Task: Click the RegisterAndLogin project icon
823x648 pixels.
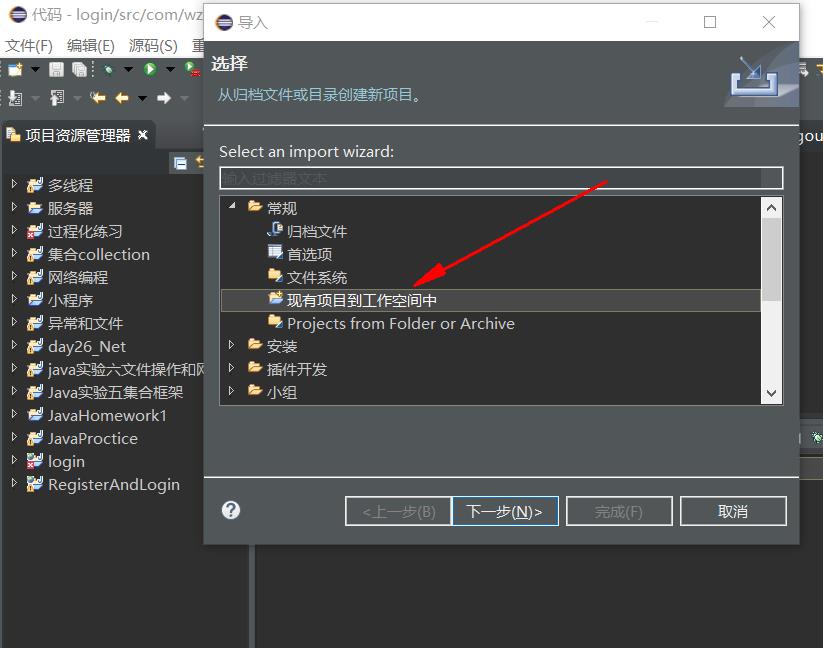Action: (x=35, y=484)
